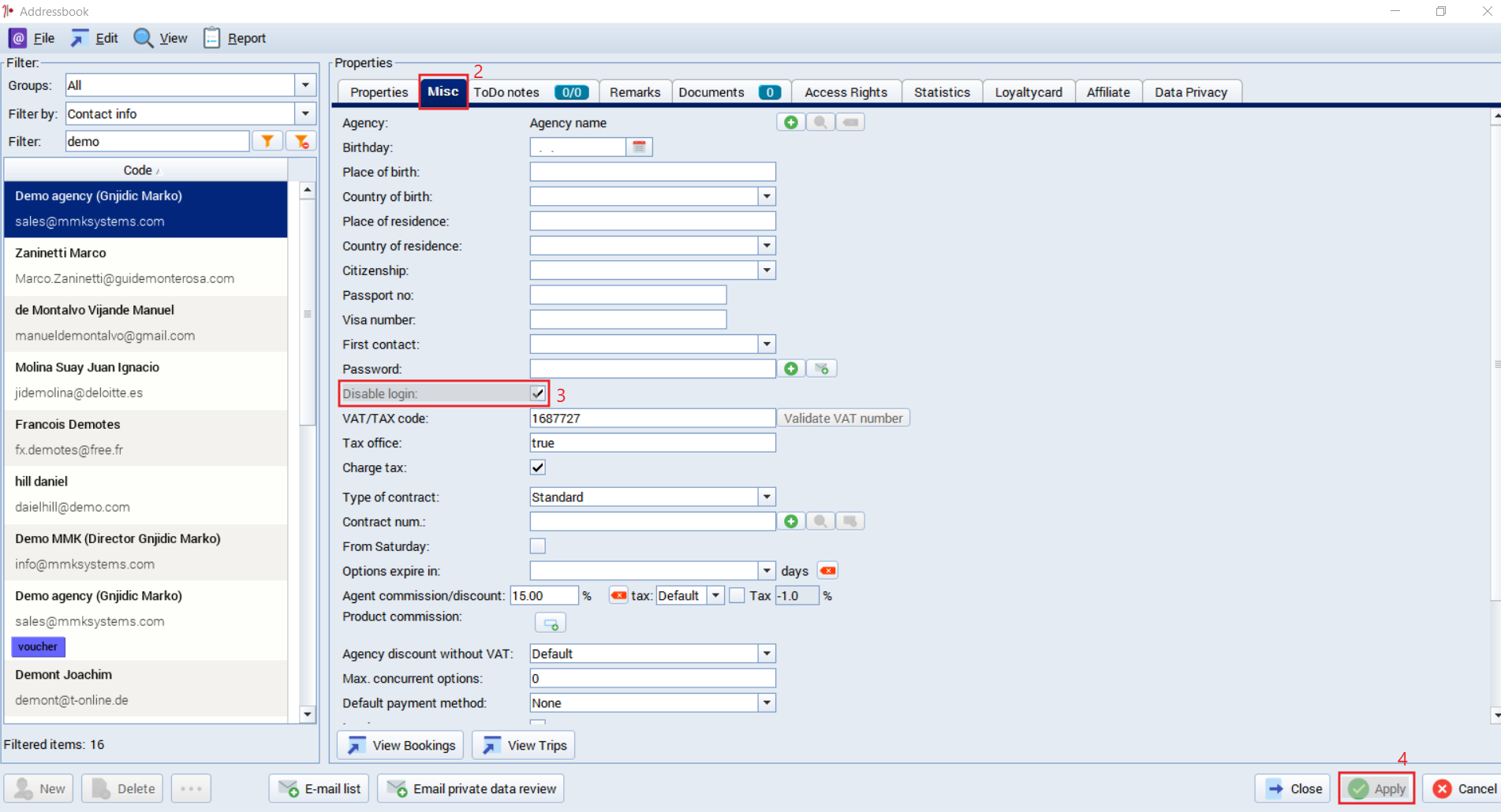
Task: Add contract number with green plus icon
Action: pyautogui.click(x=791, y=521)
